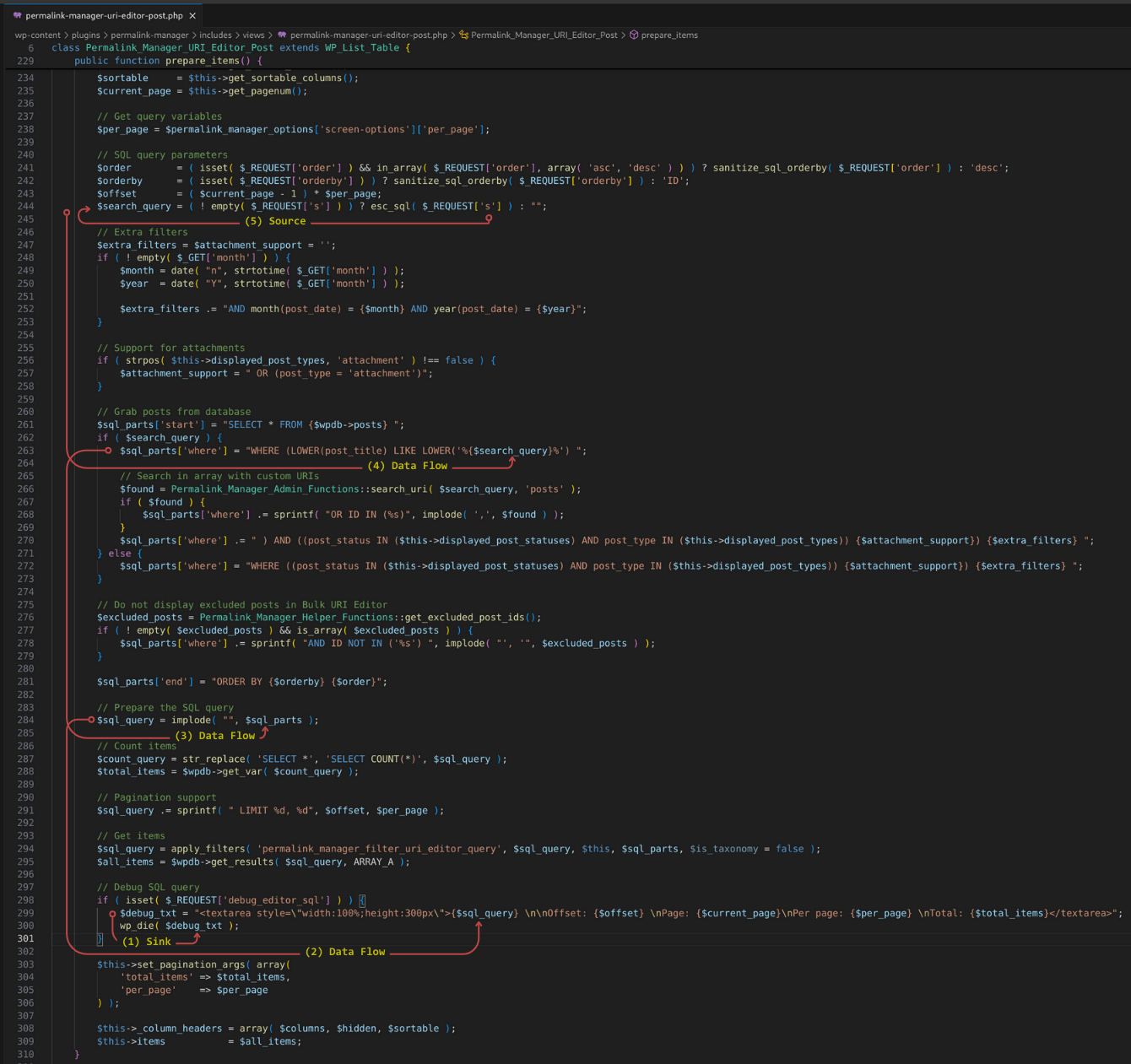Click the "(4) Data Flow" annotation label
The height and width of the screenshot is (1064, 1131).
[x=407, y=466]
